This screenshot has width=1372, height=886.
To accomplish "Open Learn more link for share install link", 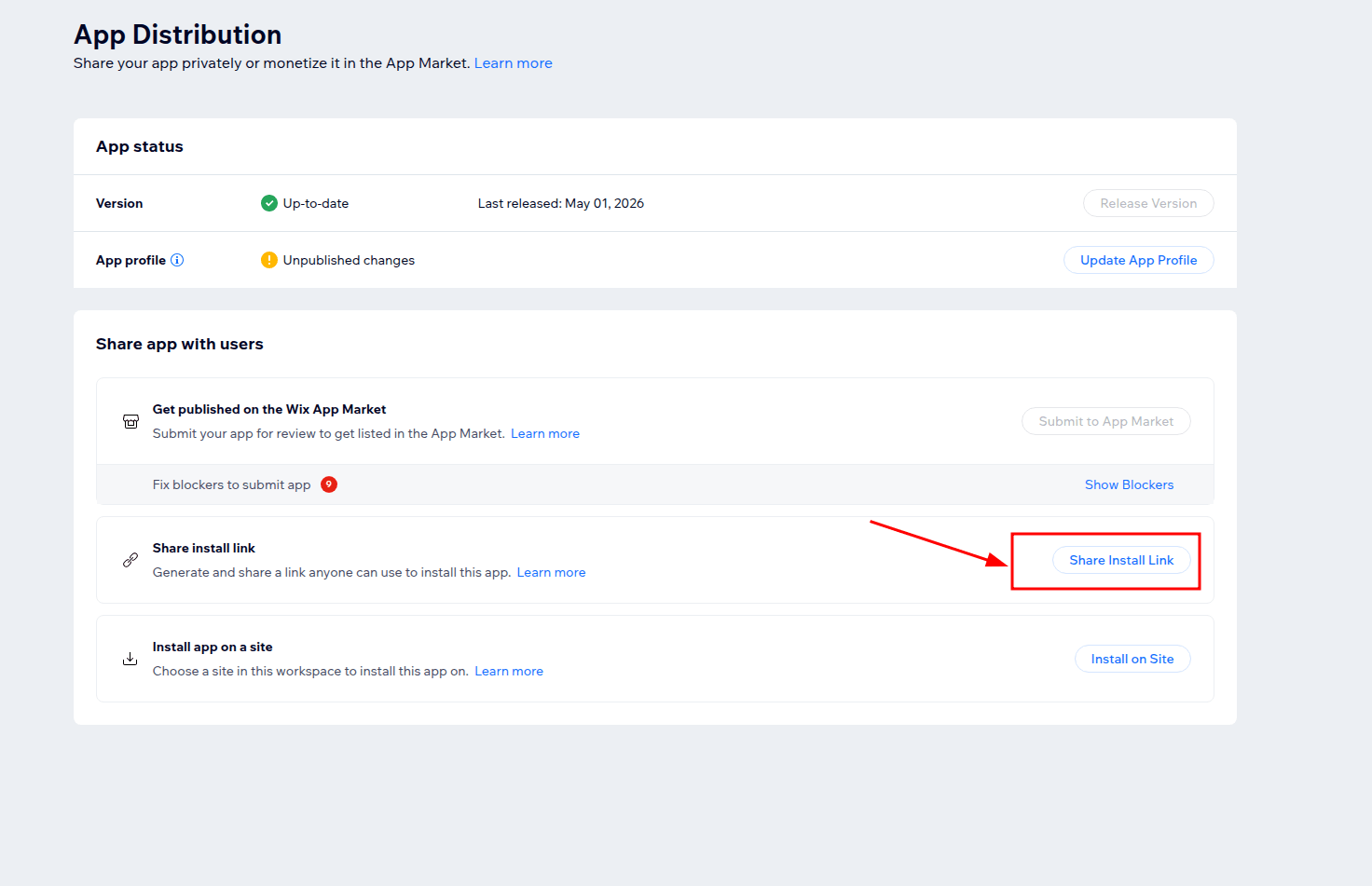I will (552, 572).
